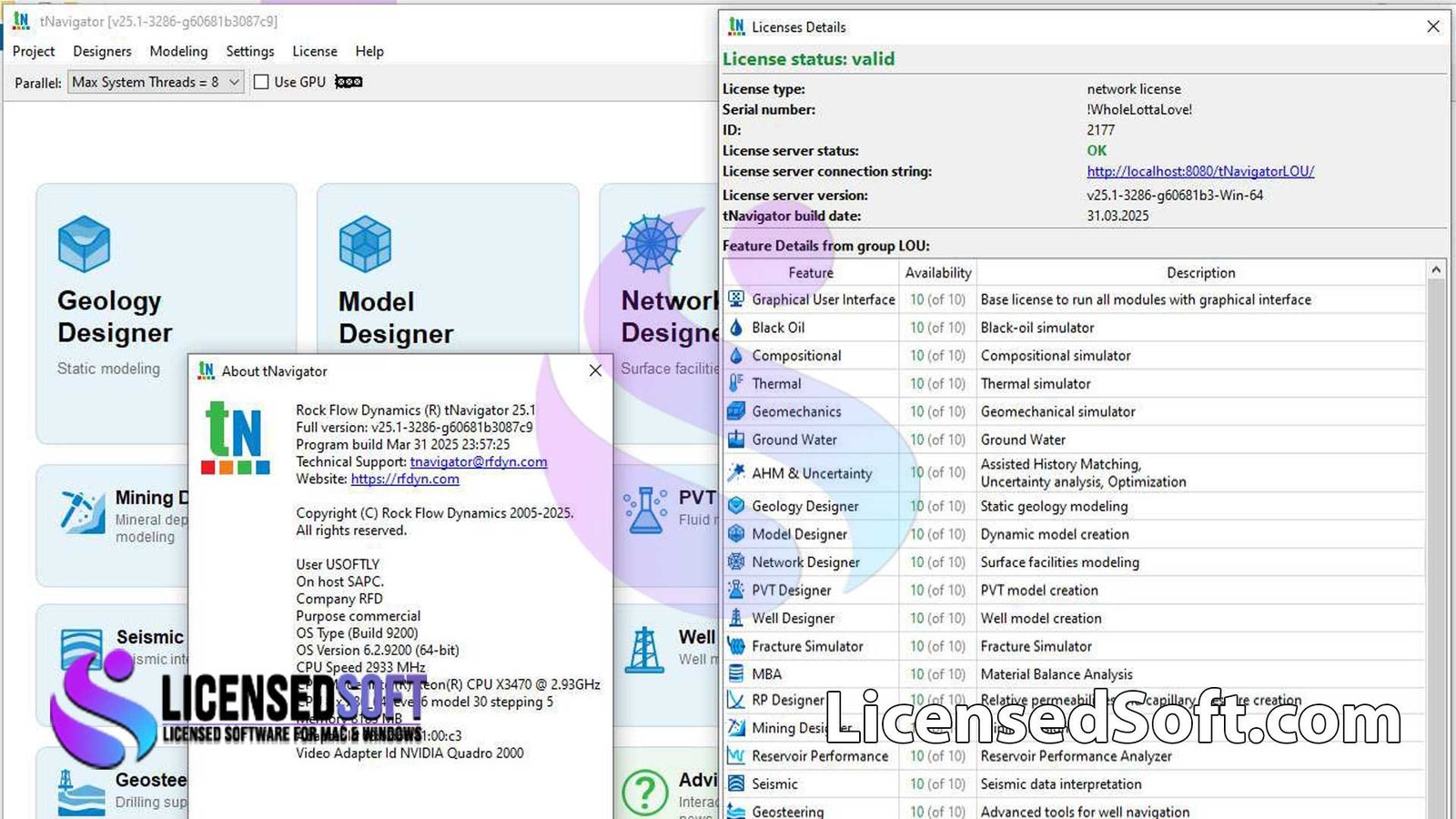Click the Reservoir Performance feature icon
The height and width of the screenshot is (819, 1456).
pyautogui.click(x=736, y=755)
